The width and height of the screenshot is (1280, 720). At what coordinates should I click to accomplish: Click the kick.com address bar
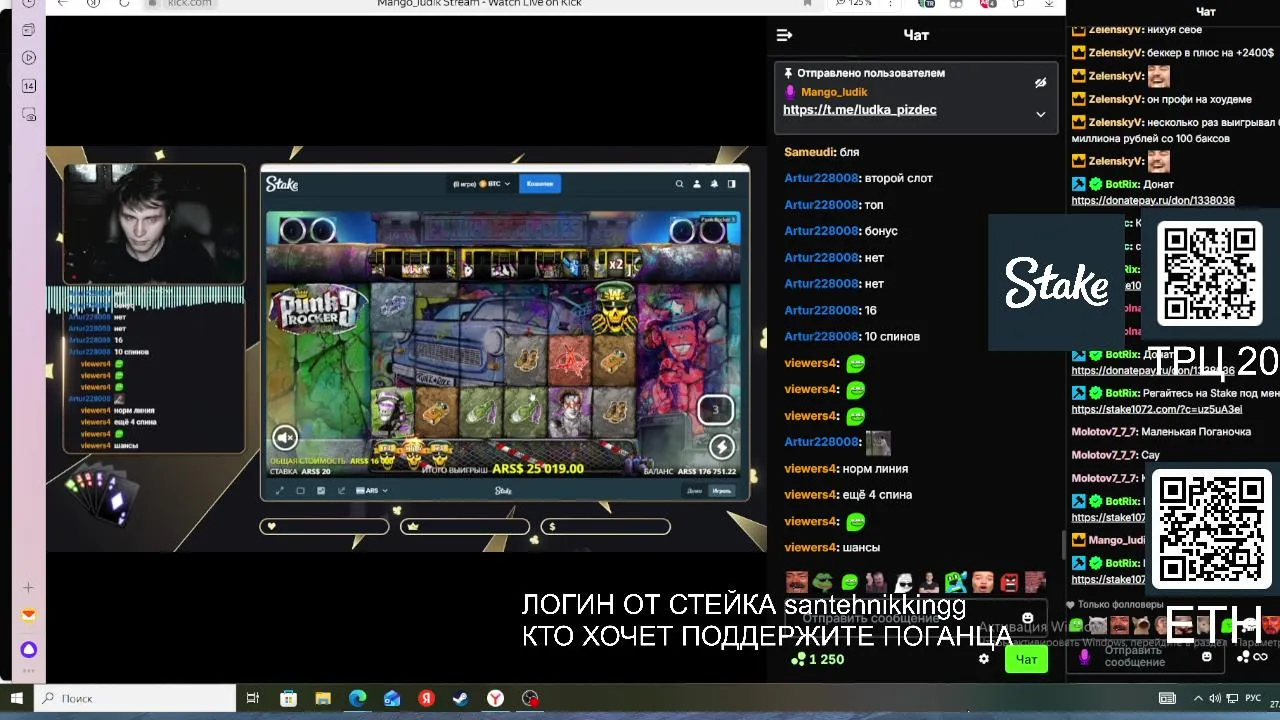pos(190,3)
